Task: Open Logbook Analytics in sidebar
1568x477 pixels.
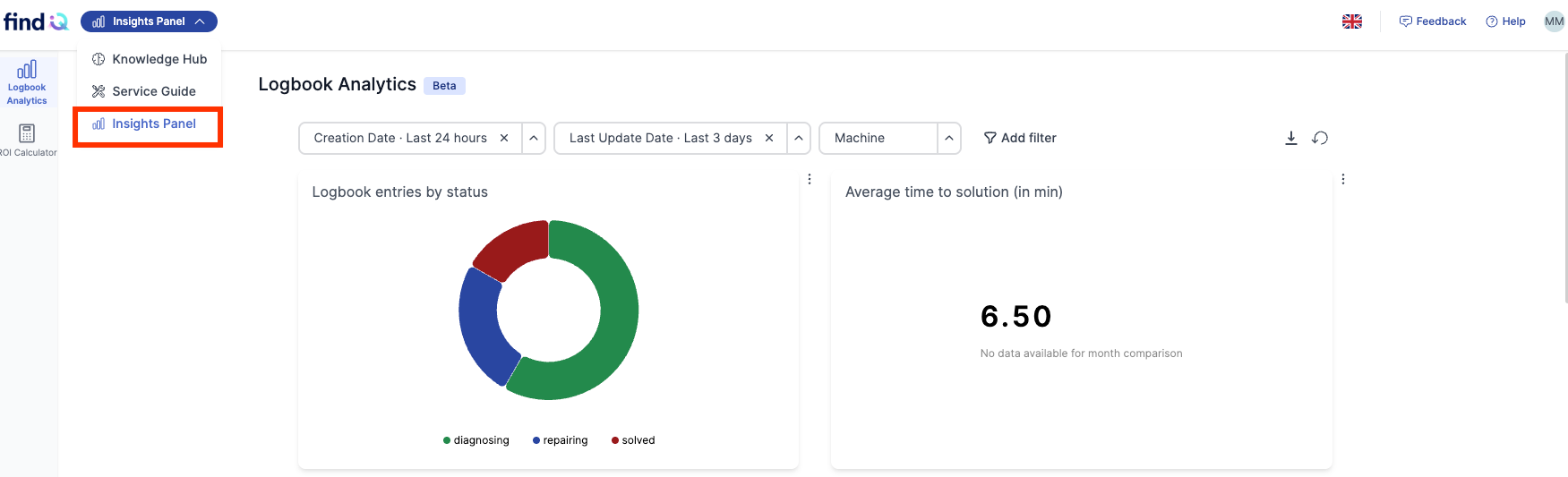Action: click(27, 82)
